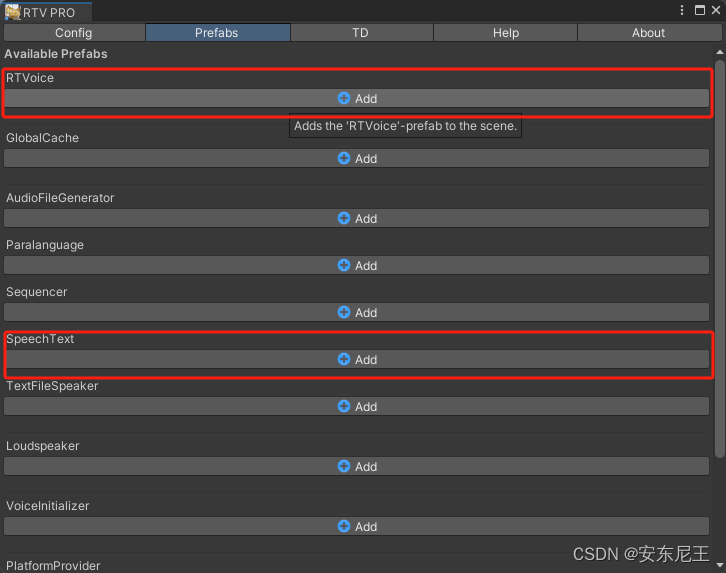Close the RTV PRO window
This screenshot has width=726, height=573.
tap(716, 10)
